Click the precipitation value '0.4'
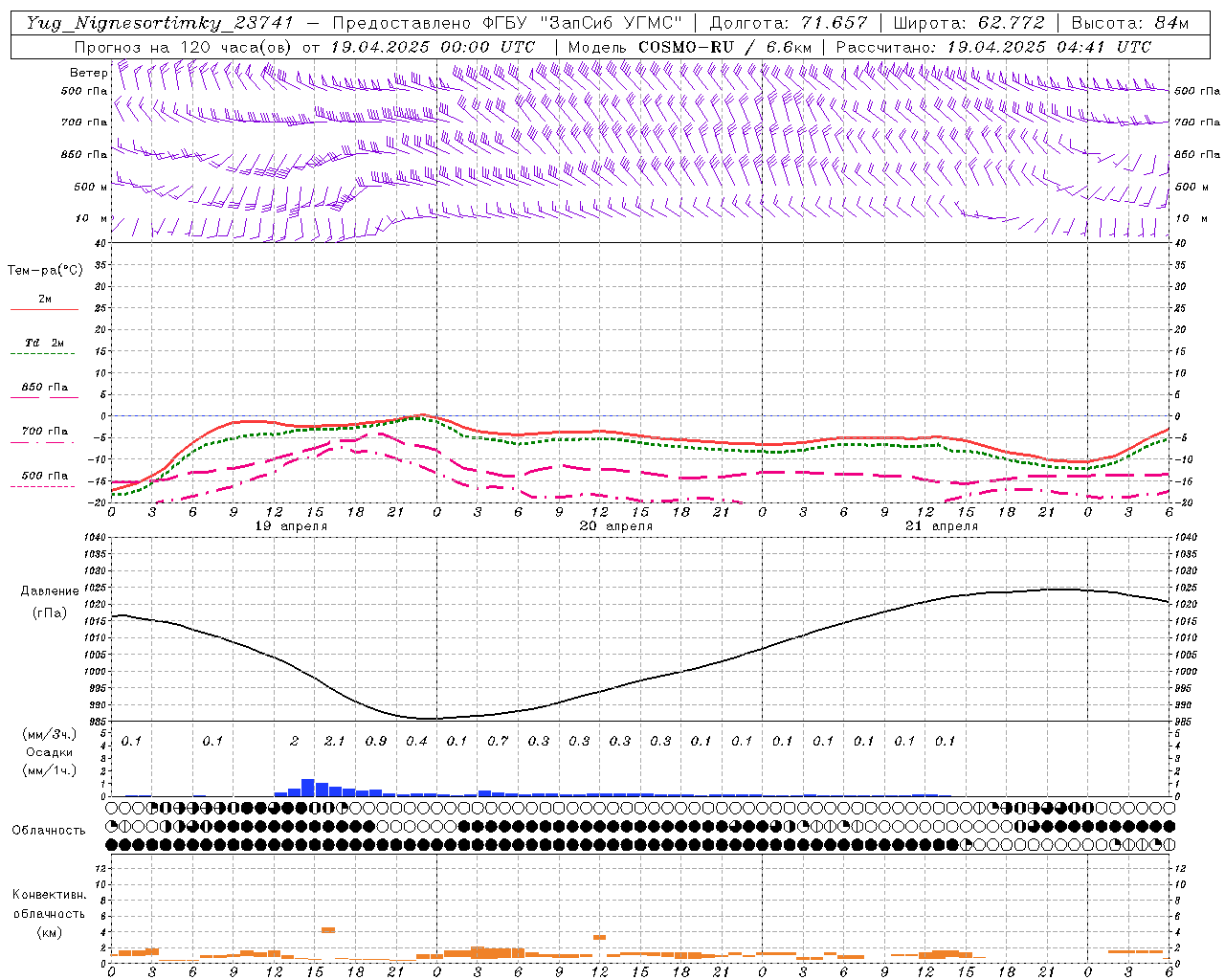Image resolution: width=1225 pixels, height=980 pixels. [x=416, y=741]
